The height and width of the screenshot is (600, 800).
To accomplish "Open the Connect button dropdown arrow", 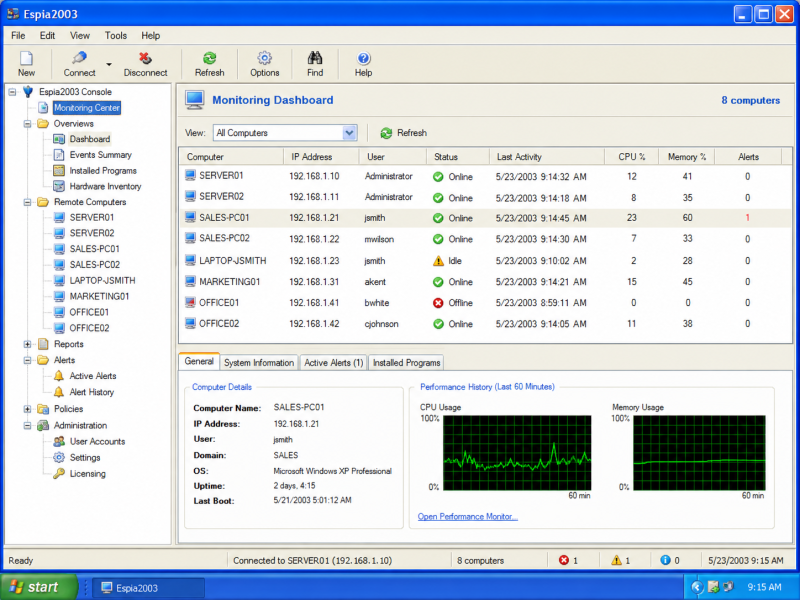I will (x=109, y=64).
